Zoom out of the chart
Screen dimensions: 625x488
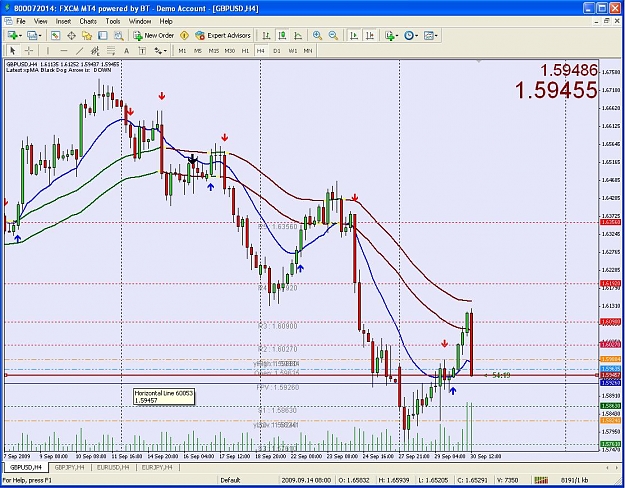tap(333, 35)
